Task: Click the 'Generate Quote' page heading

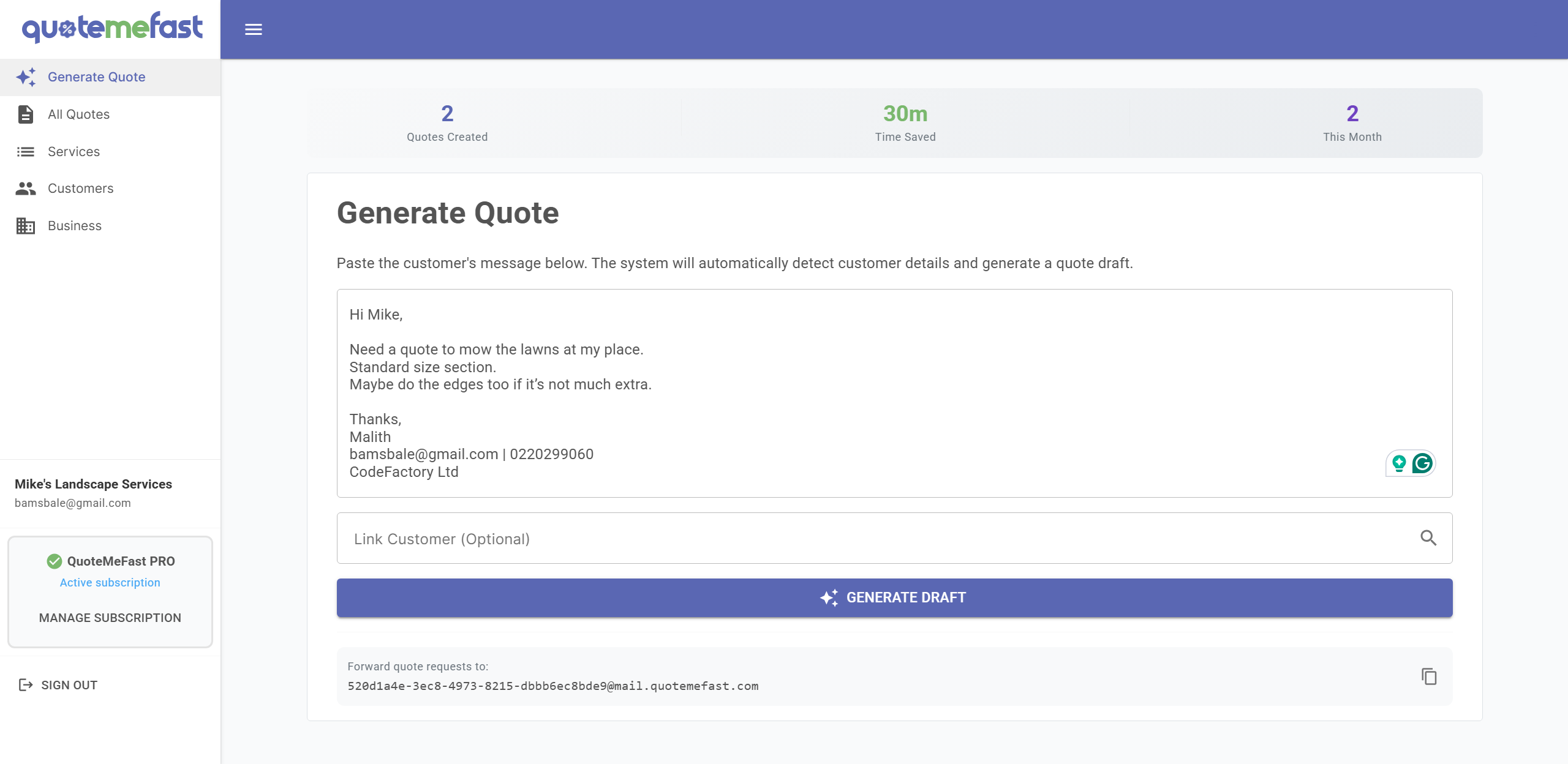Action: tap(448, 213)
